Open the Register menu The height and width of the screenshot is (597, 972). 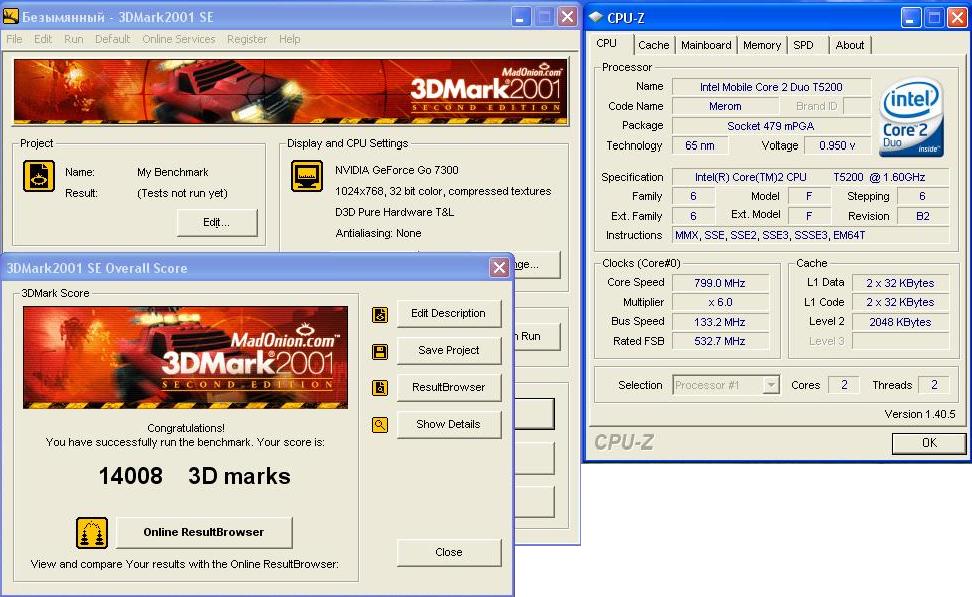tap(247, 39)
